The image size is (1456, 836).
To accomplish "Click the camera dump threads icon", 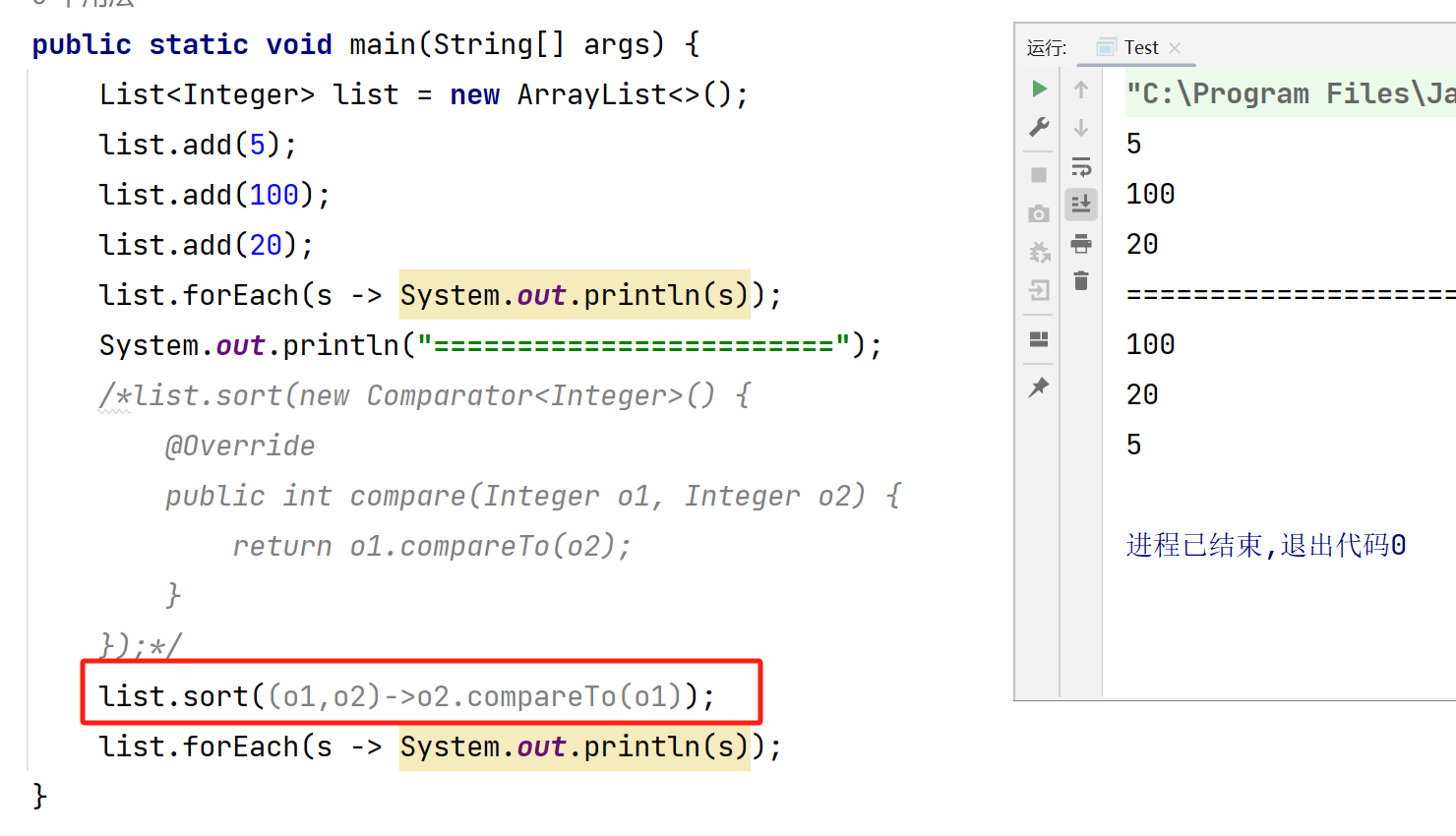I will 1039,213.
